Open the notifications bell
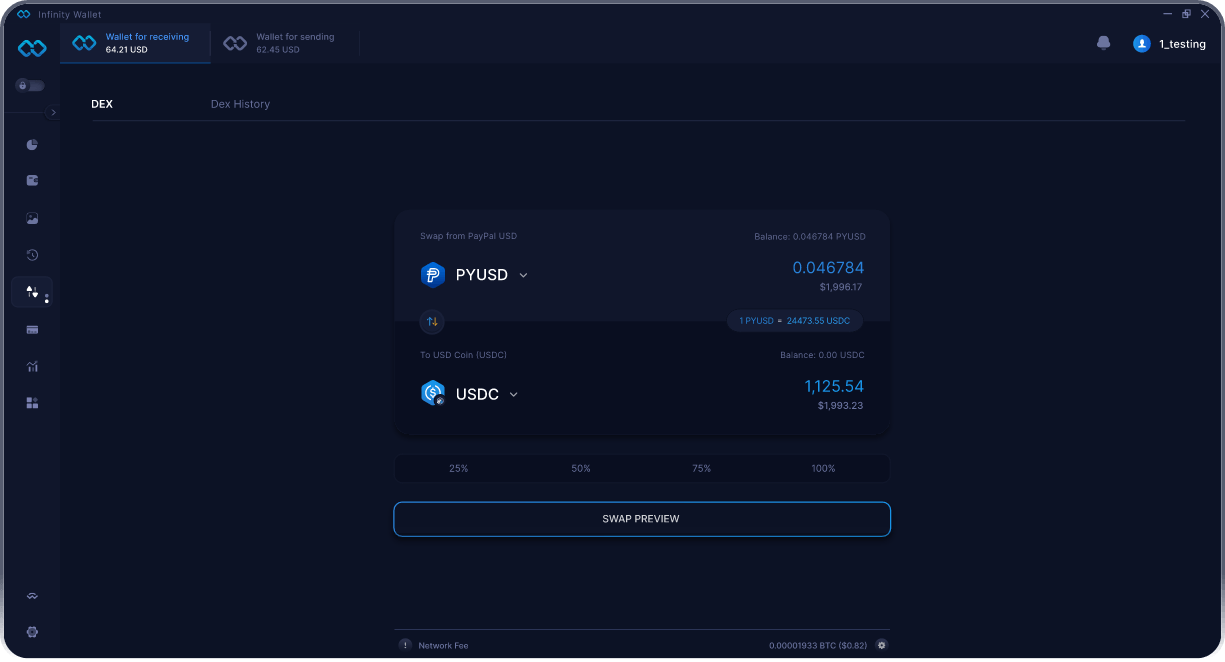 pyautogui.click(x=1104, y=43)
